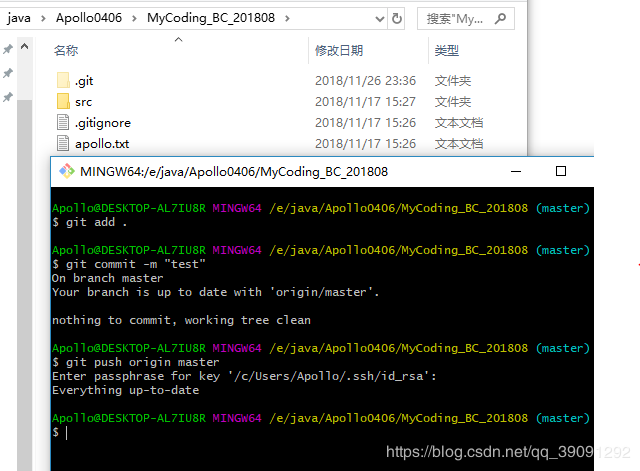Screen dimensions: 640x471
Task: Click the 'git push origin master' line
Action: pos(136,362)
